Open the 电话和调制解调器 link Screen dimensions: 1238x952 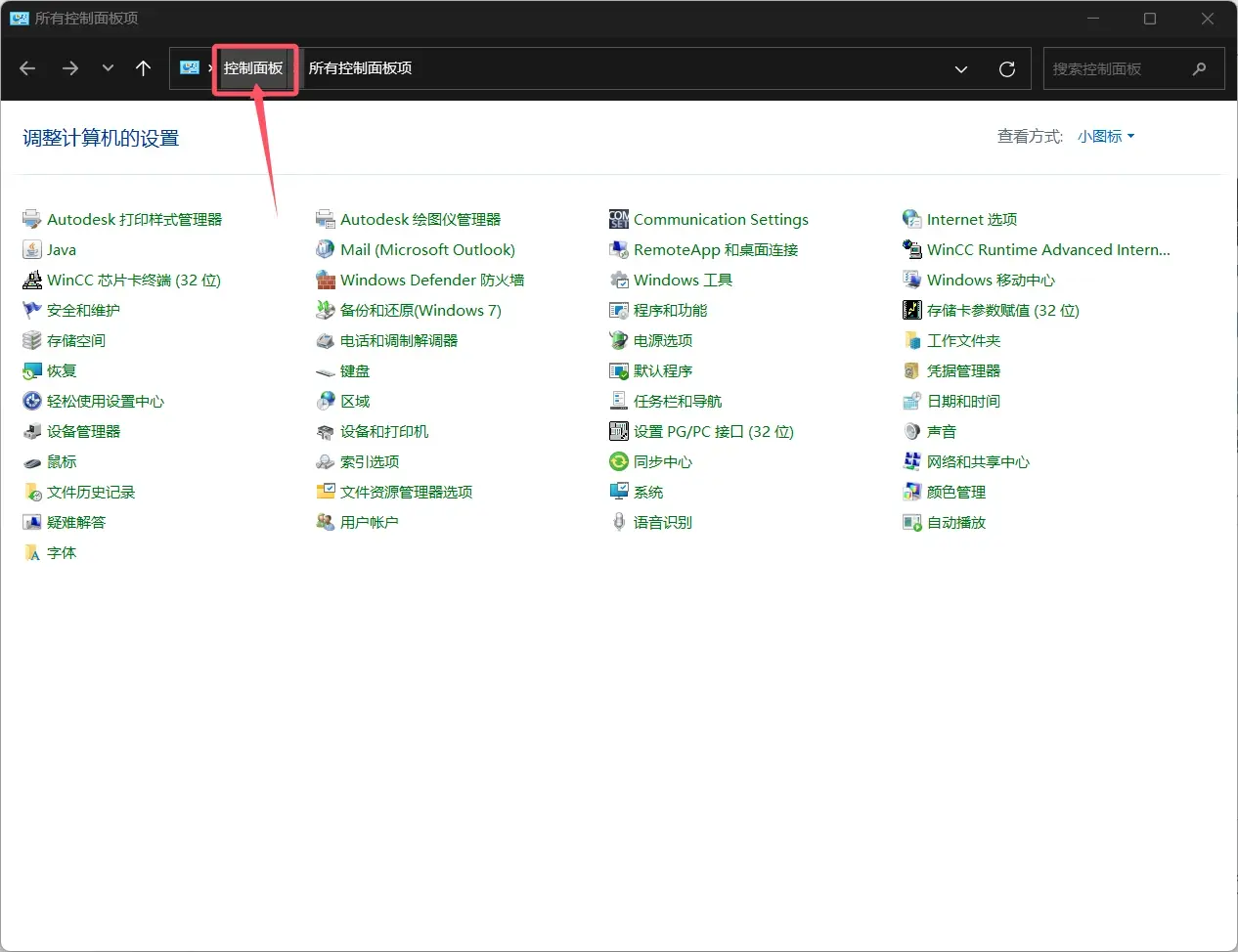pyautogui.click(x=399, y=340)
